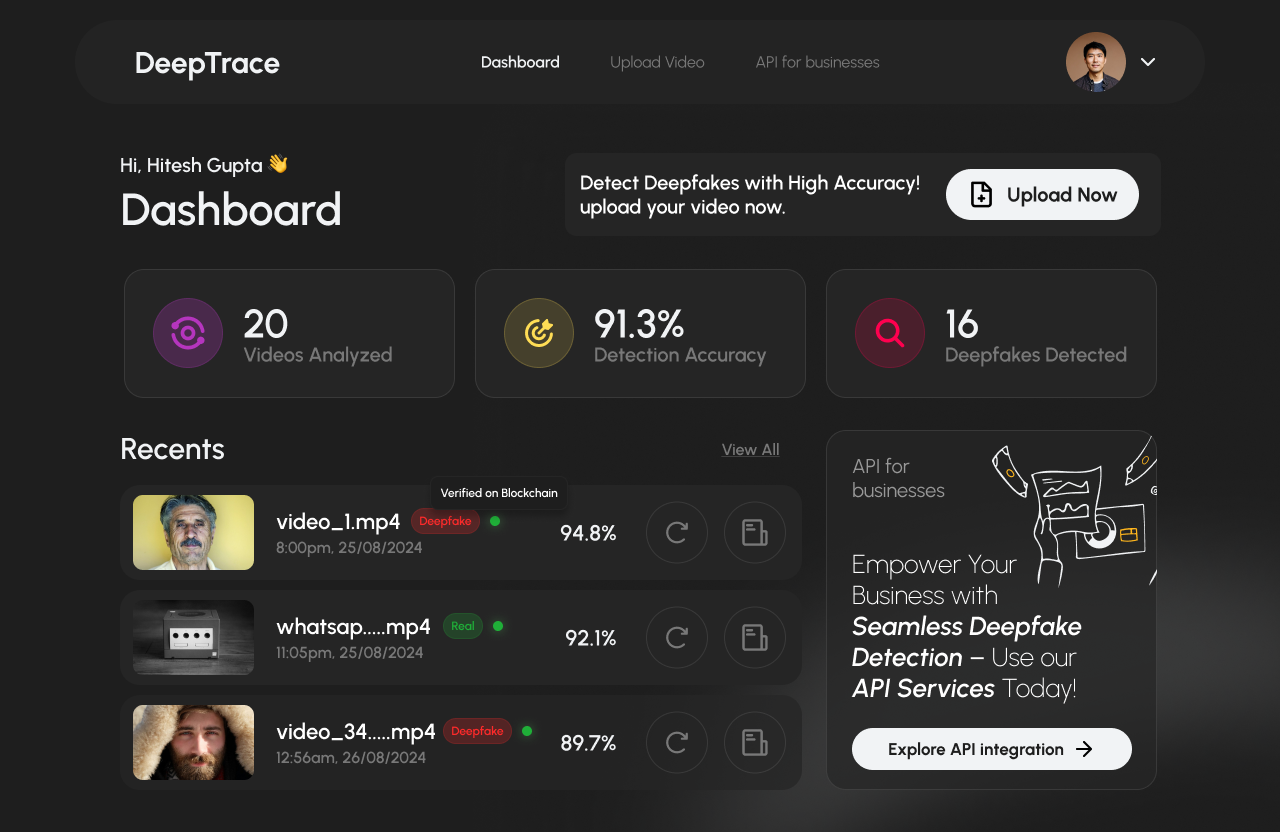Click the red Deepfakes Detected magnifier icon
The image size is (1280, 832).
click(x=890, y=333)
